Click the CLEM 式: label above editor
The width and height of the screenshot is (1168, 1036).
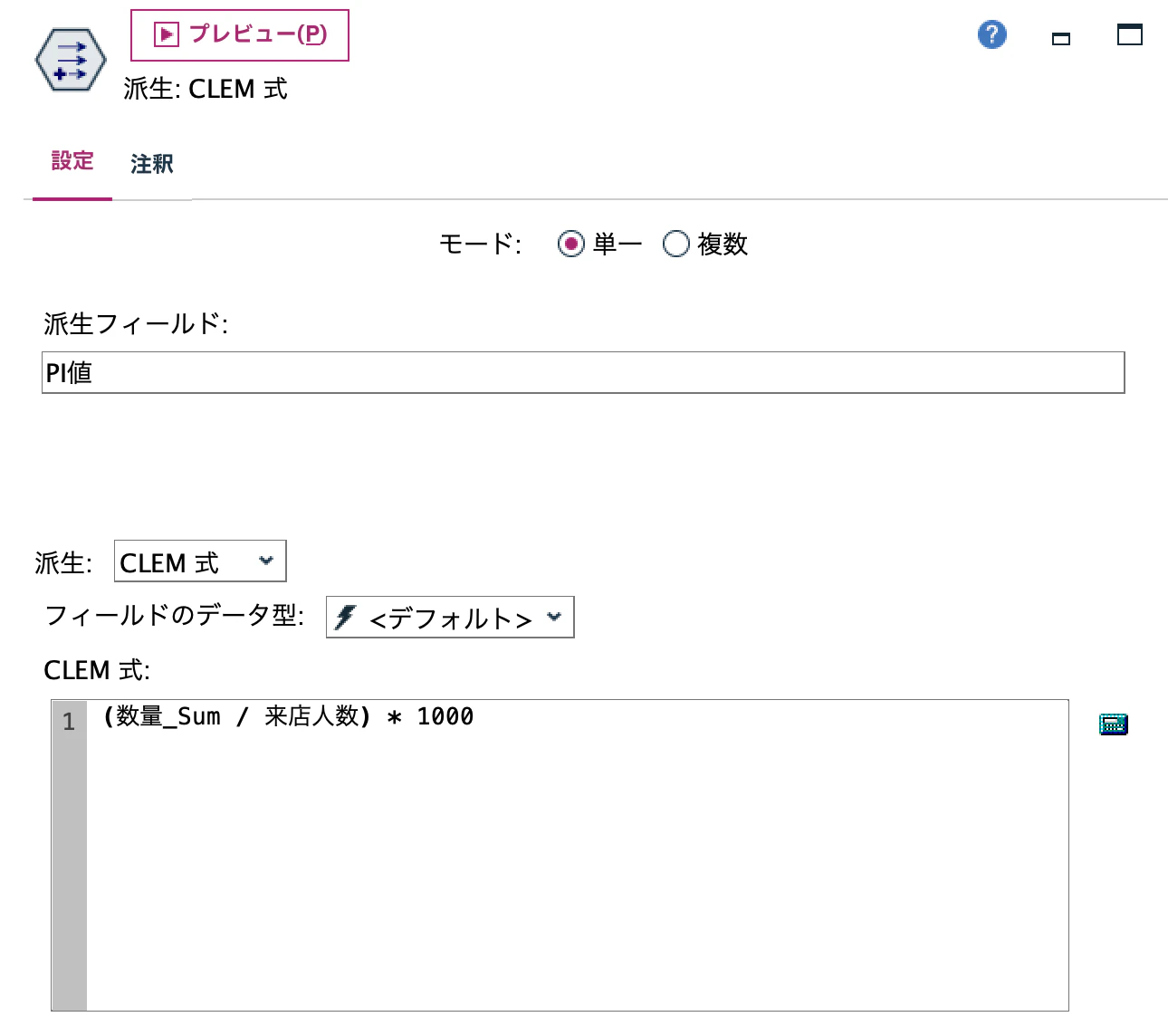pyautogui.click(x=97, y=670)
